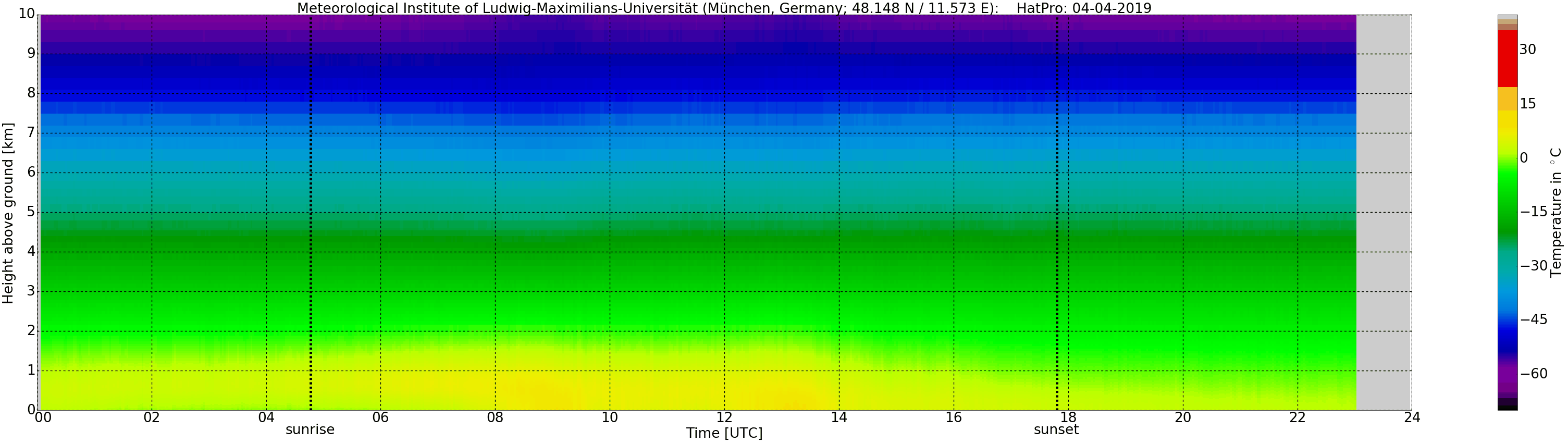
Task: Click the '06' time axis tick label
Action: tap(380, 417)
